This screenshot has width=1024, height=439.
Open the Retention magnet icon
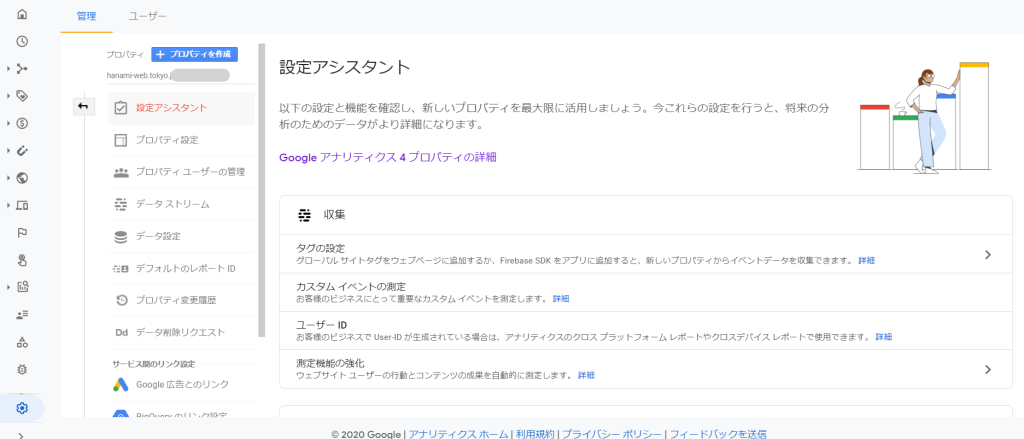click(x=22, y=150)
